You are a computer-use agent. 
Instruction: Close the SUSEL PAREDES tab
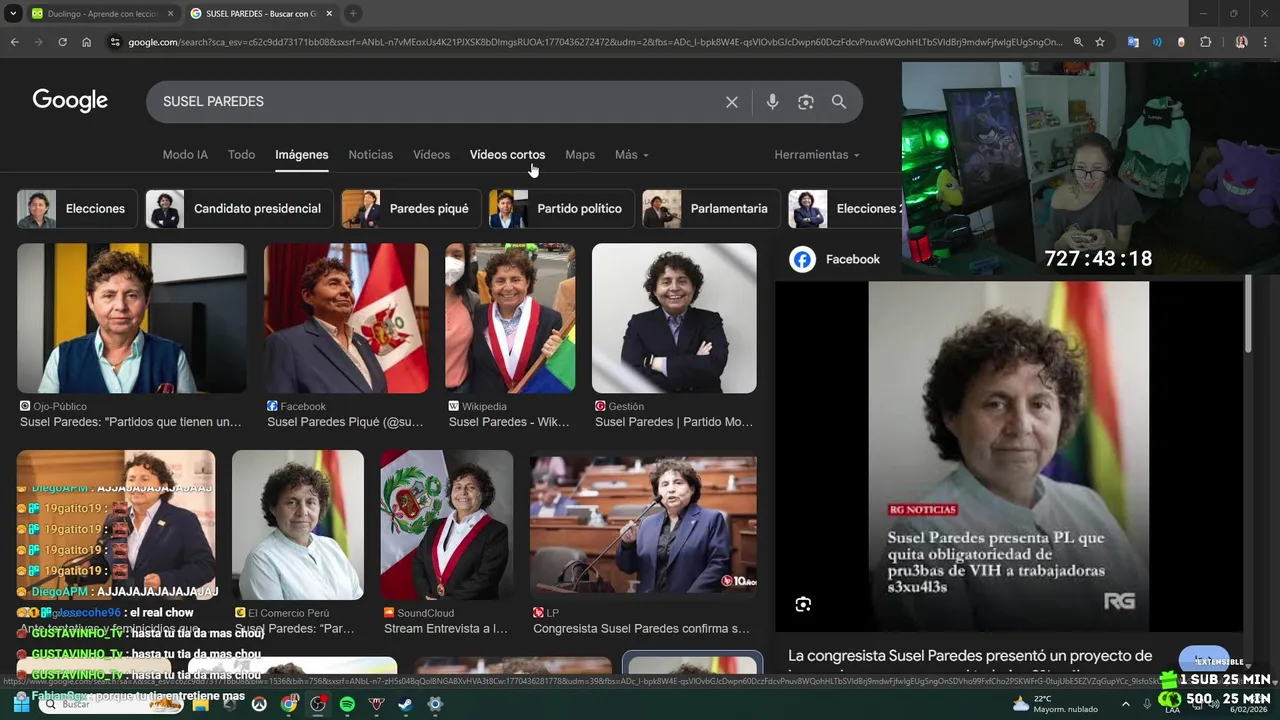tap(329, 13)
